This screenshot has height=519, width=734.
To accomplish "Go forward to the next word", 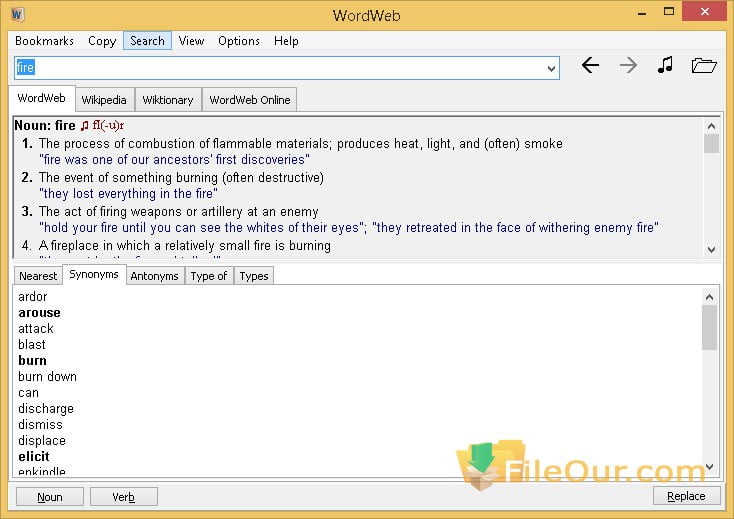I will tap(628, 65).
